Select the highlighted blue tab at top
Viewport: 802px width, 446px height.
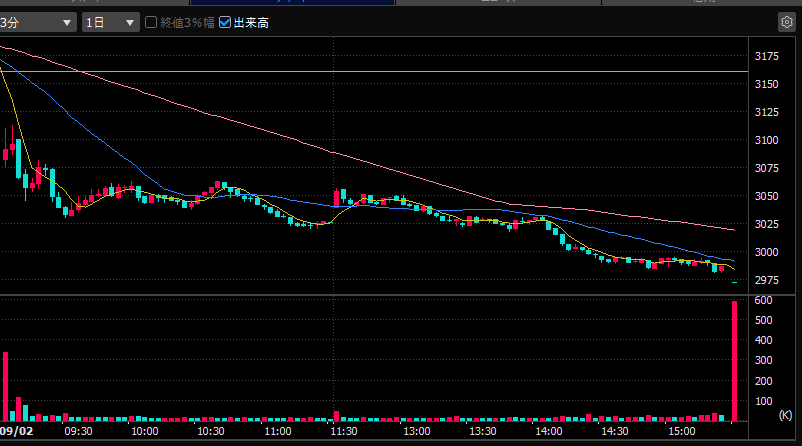(292, 2)
